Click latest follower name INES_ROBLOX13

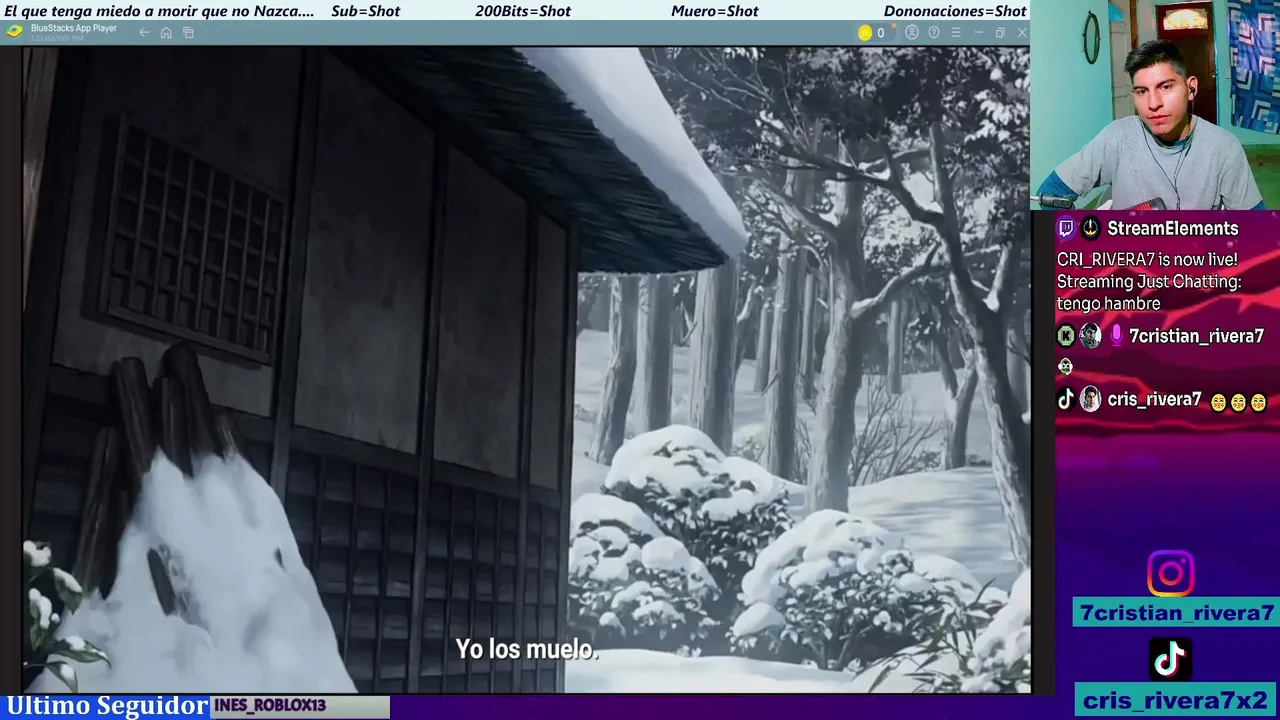click(x=270, y=706)
